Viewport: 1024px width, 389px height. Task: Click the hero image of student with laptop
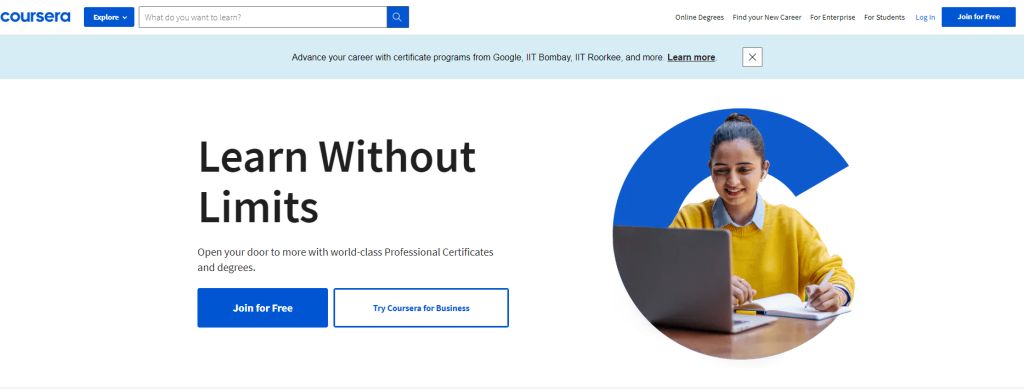tap(733, 235)
